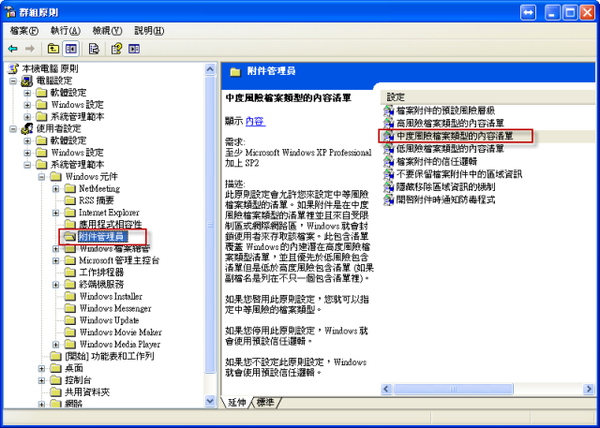Viewport: 600px width, 428px height.
Task: Maximize the 群組原則 window
Action: 570,13
